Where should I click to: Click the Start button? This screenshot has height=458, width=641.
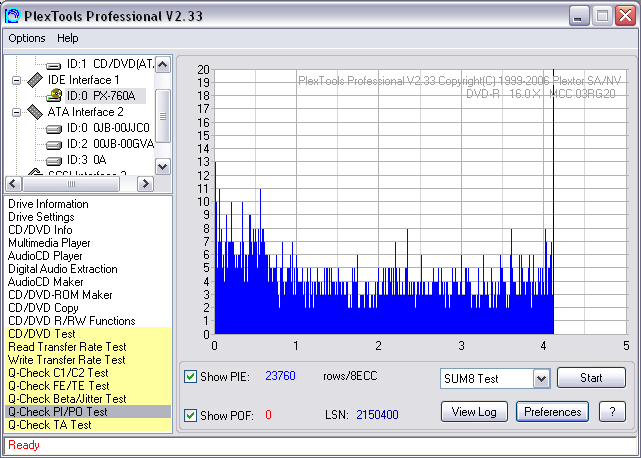591,378
